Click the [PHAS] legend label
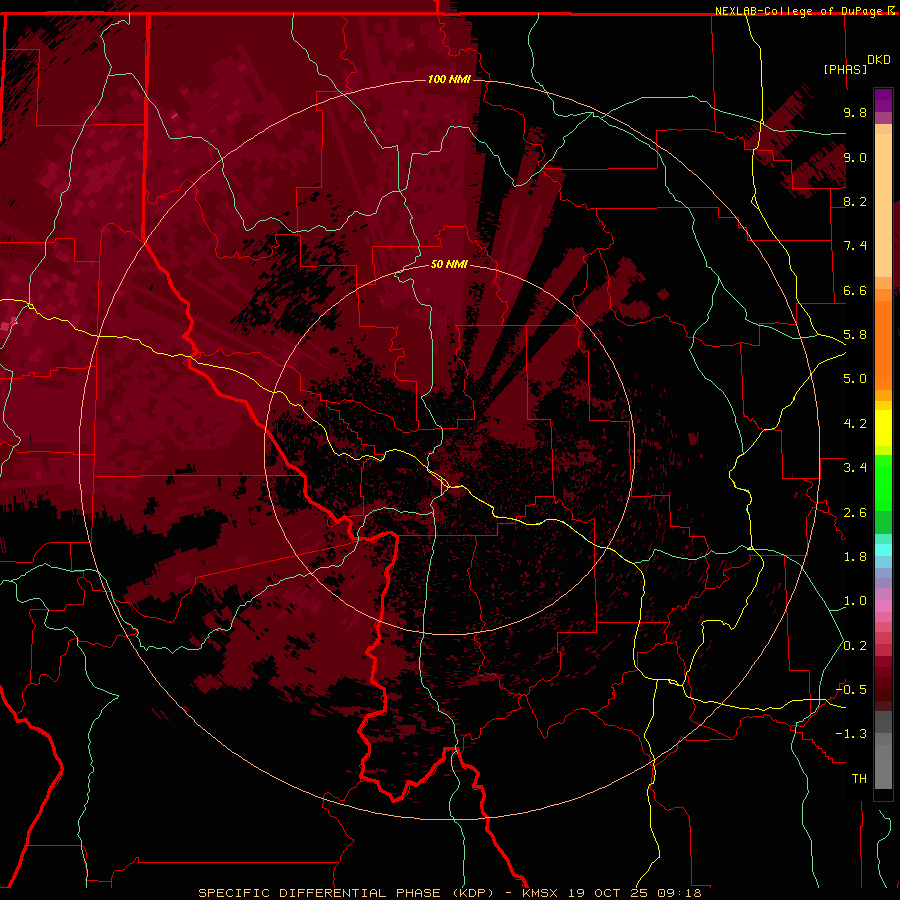 pyautogui.click(x=845, y=69)
